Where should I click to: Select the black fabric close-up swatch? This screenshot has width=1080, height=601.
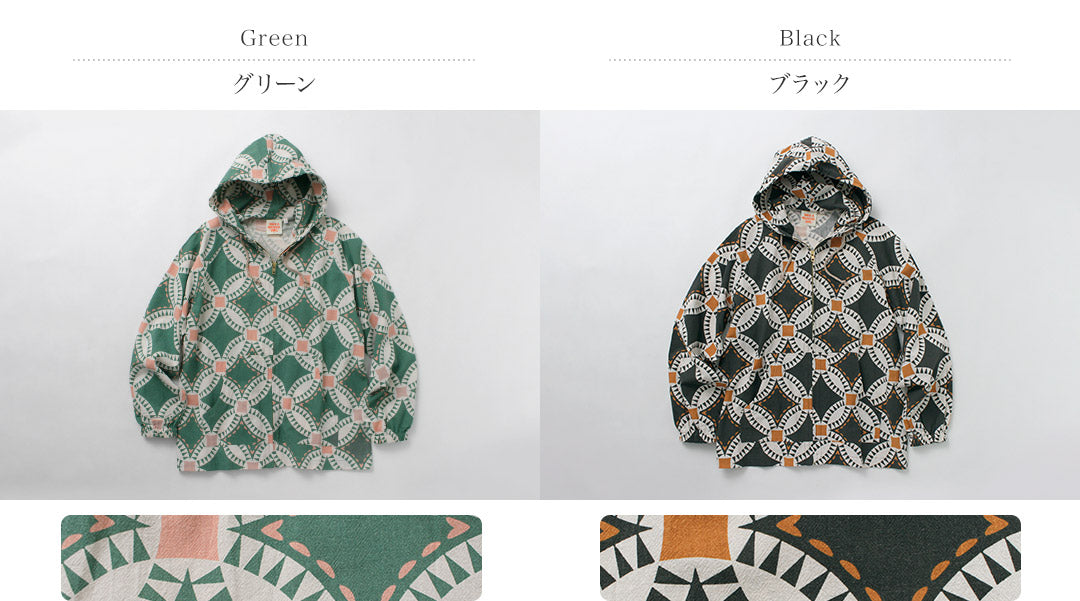[810, 558]
